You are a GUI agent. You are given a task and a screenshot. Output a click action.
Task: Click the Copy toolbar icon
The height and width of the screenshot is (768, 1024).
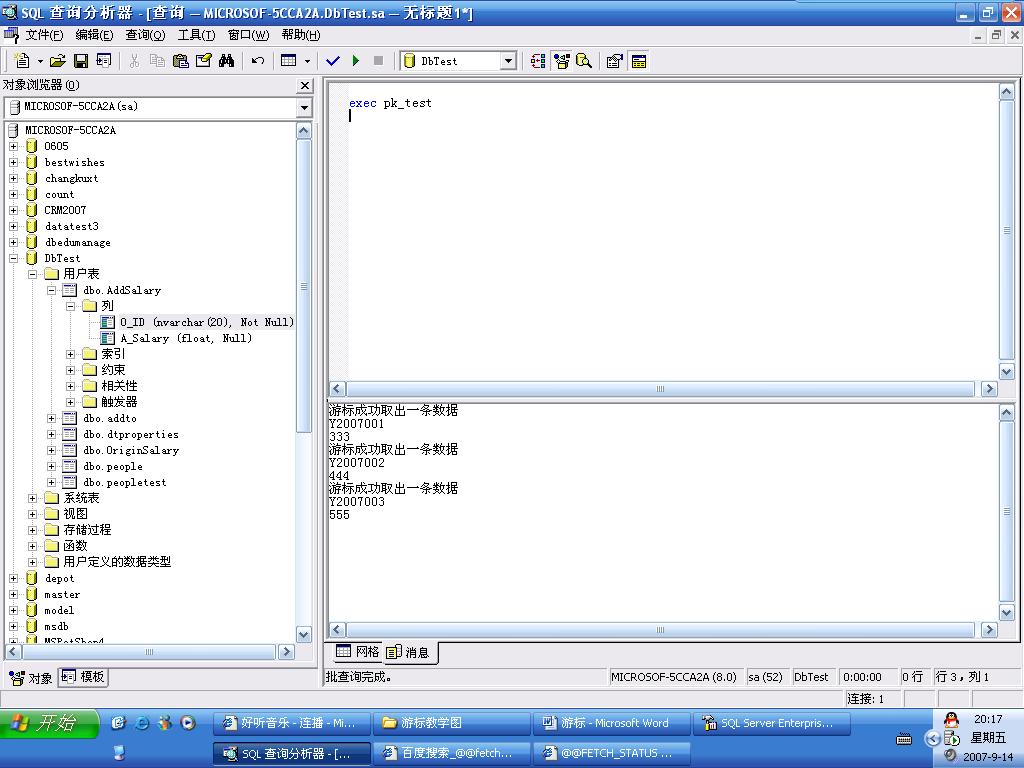157,61
